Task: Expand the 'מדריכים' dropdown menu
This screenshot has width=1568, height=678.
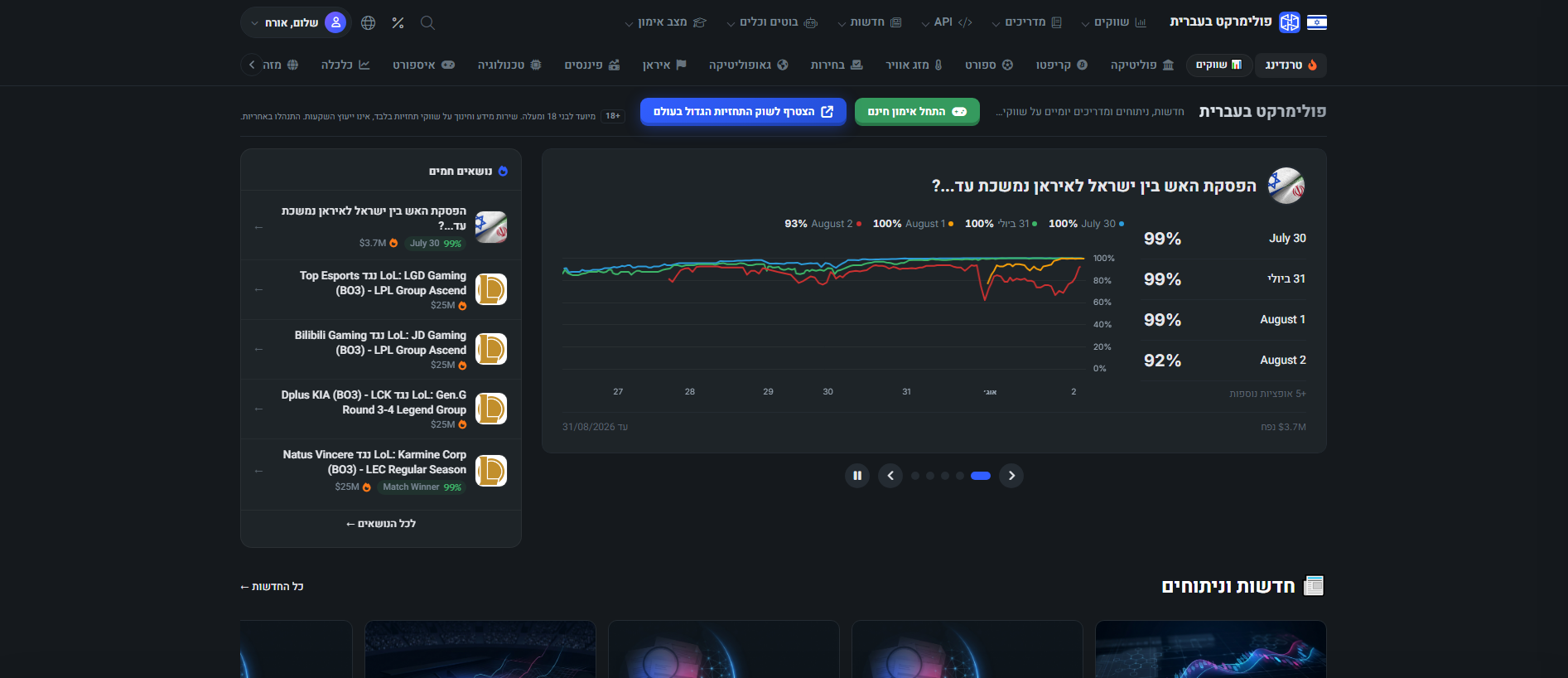Action: pyautogui.click(x=1026, y=22)
